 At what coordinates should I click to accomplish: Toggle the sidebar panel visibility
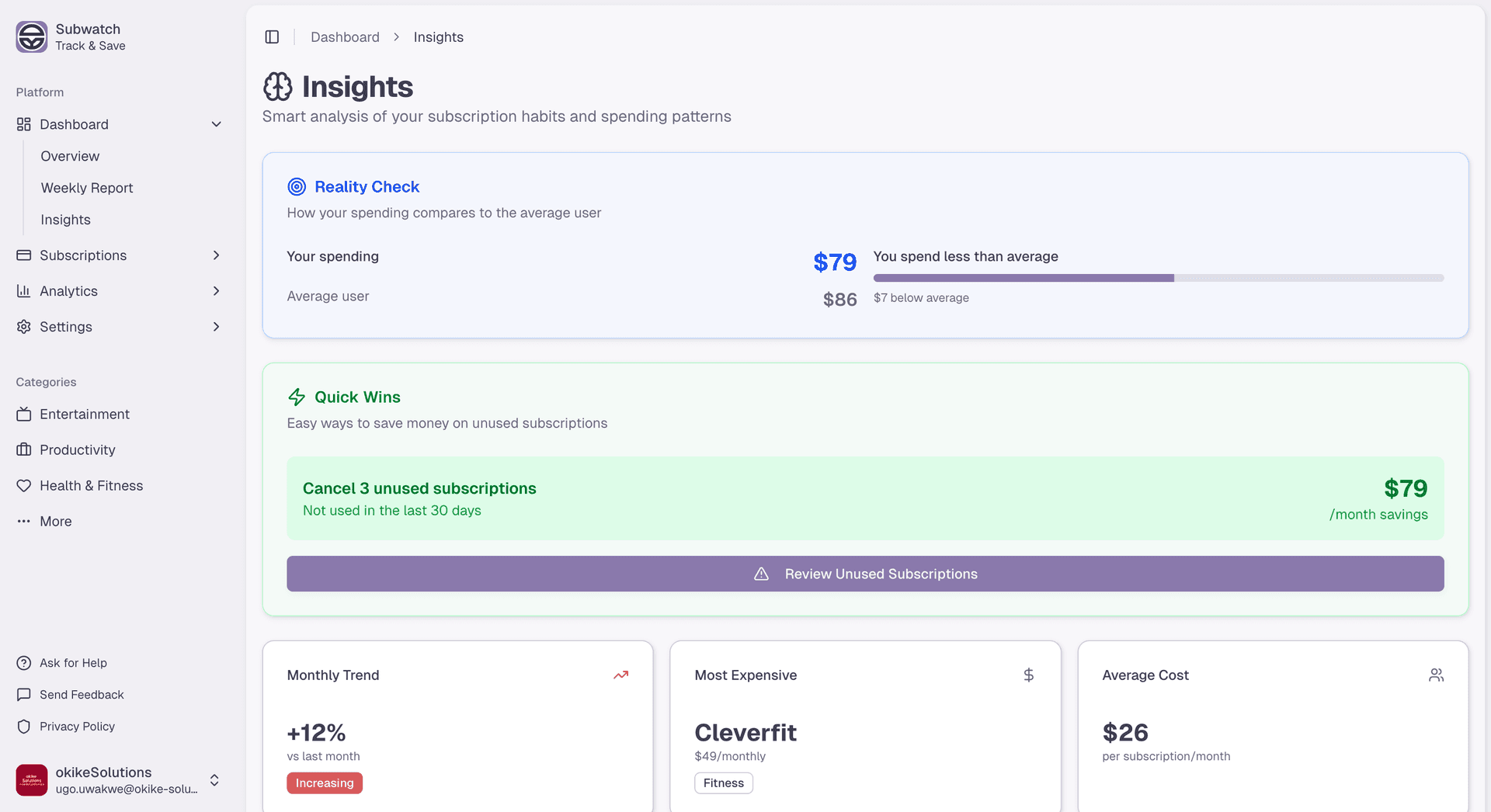272,36
